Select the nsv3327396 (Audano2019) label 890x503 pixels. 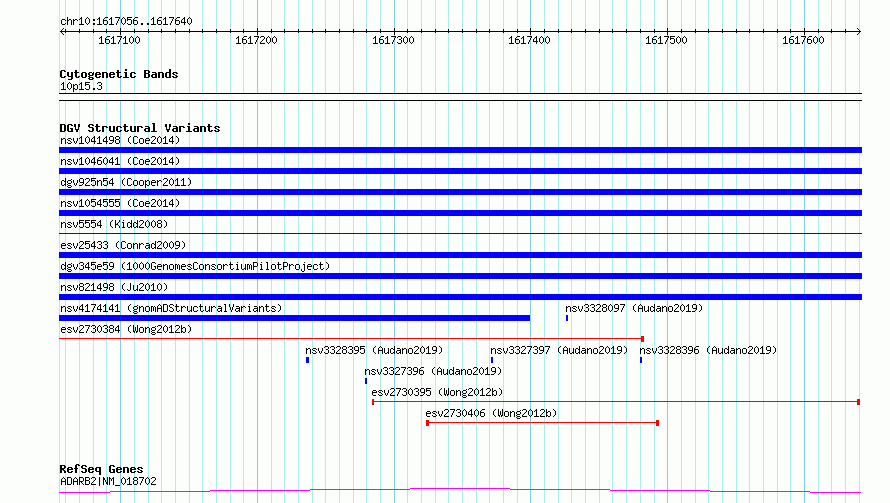pyautogui.click(x=433, y=371)
